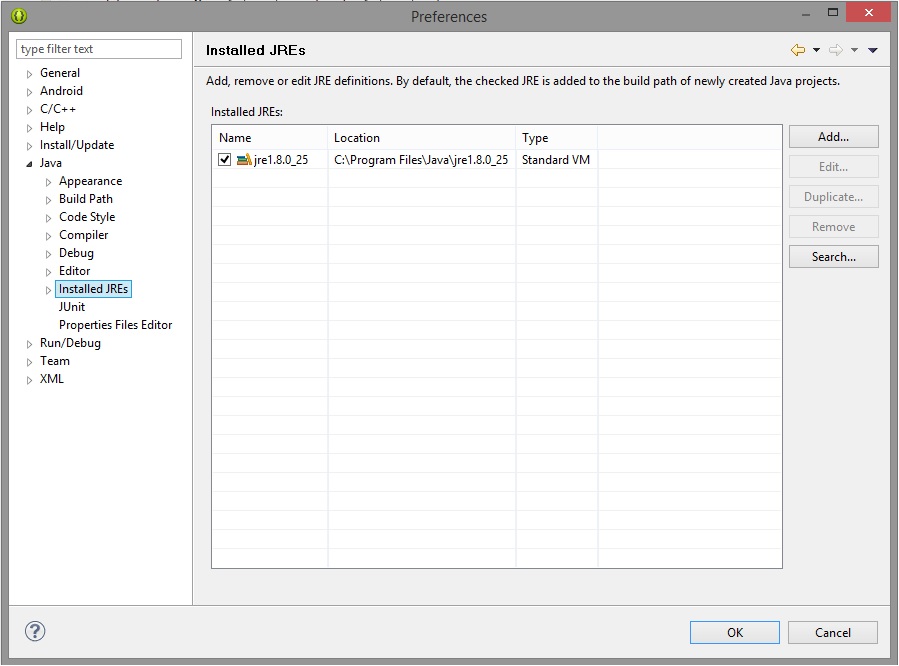Uncheck the jre1.8.0_25 checkbox
Image resolution: width=899 pixels, height=666 pixels.
(225, 160)
